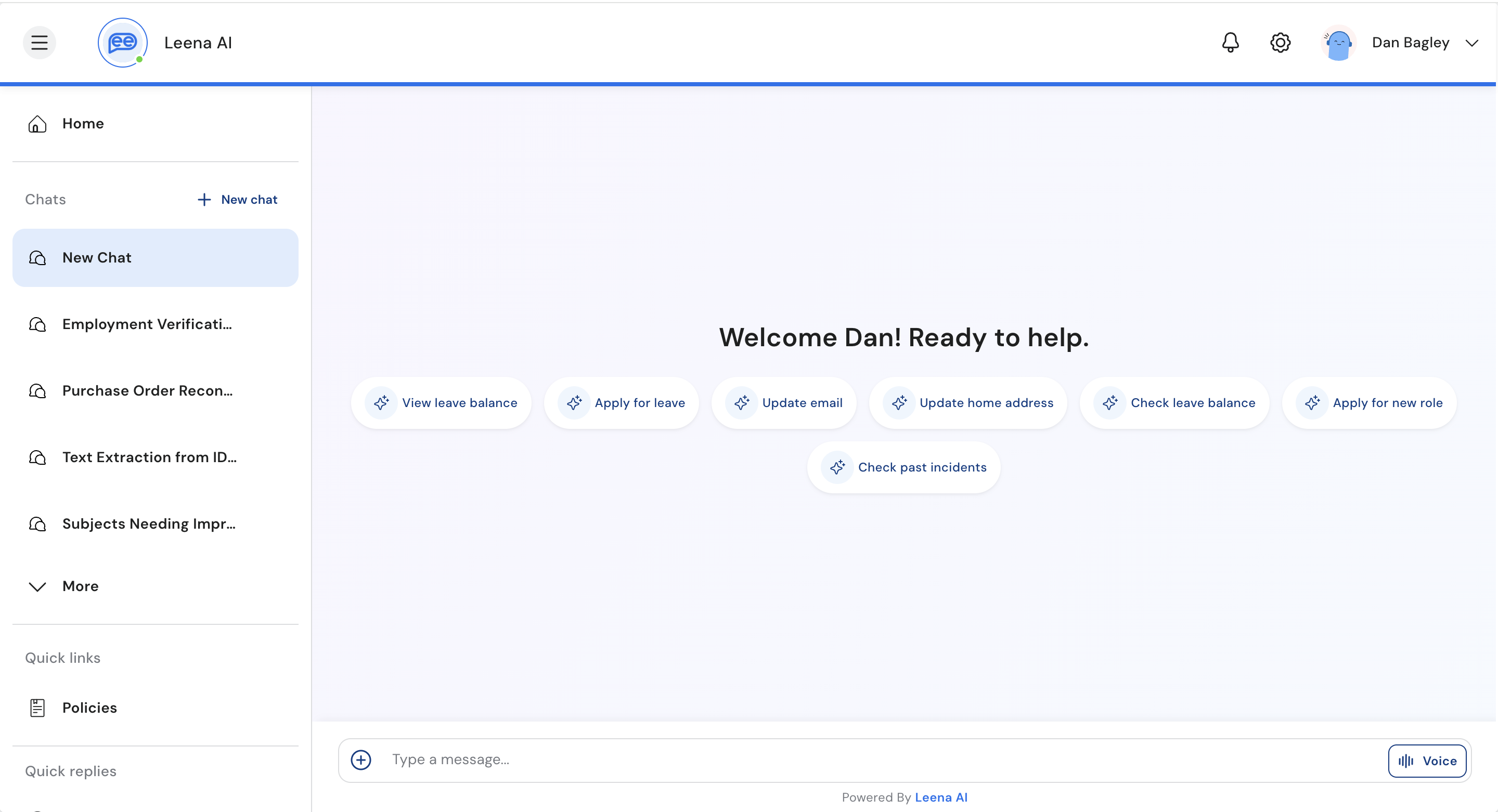Click the Leena AI logo
This screenshot has height=812, width=1498.
tap(122, 43)
